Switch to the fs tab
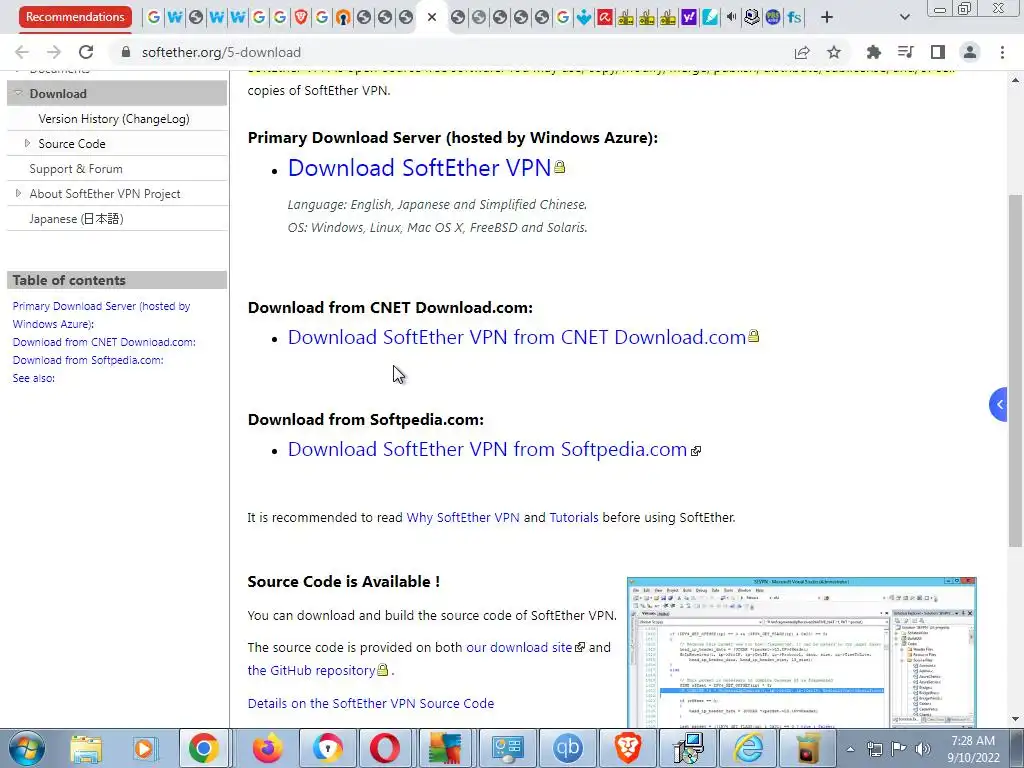1024x768 pixels. pos(794,18)
